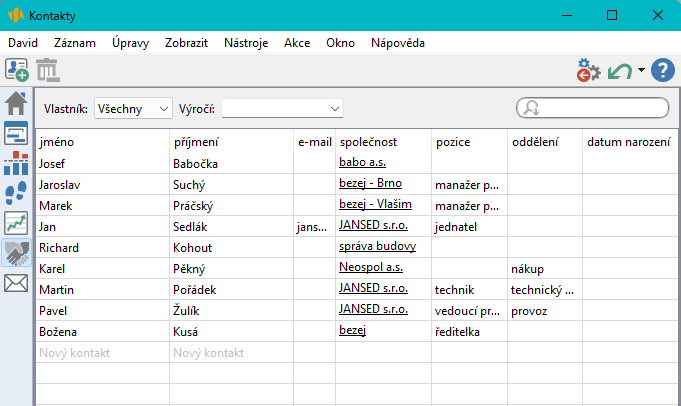Open the envelope mail icon in sidebar
Screen dimensions: 681x406
(x=16, y=283)
